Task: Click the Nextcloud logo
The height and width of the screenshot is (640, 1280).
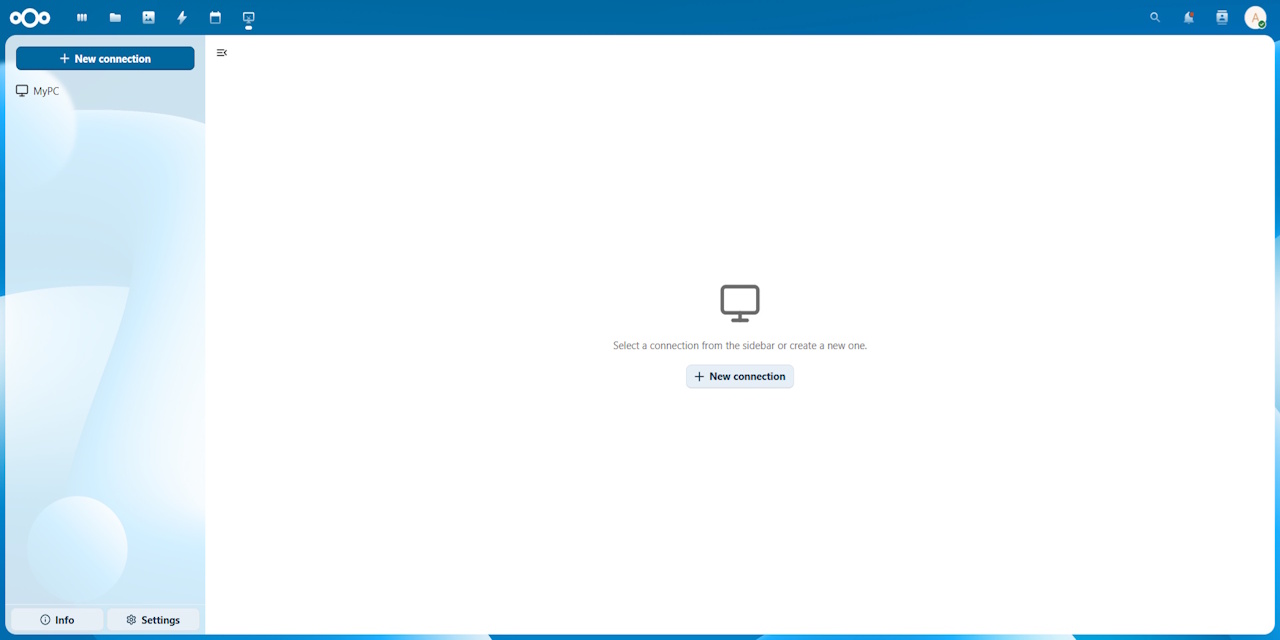Action: (x=30, y=18)
